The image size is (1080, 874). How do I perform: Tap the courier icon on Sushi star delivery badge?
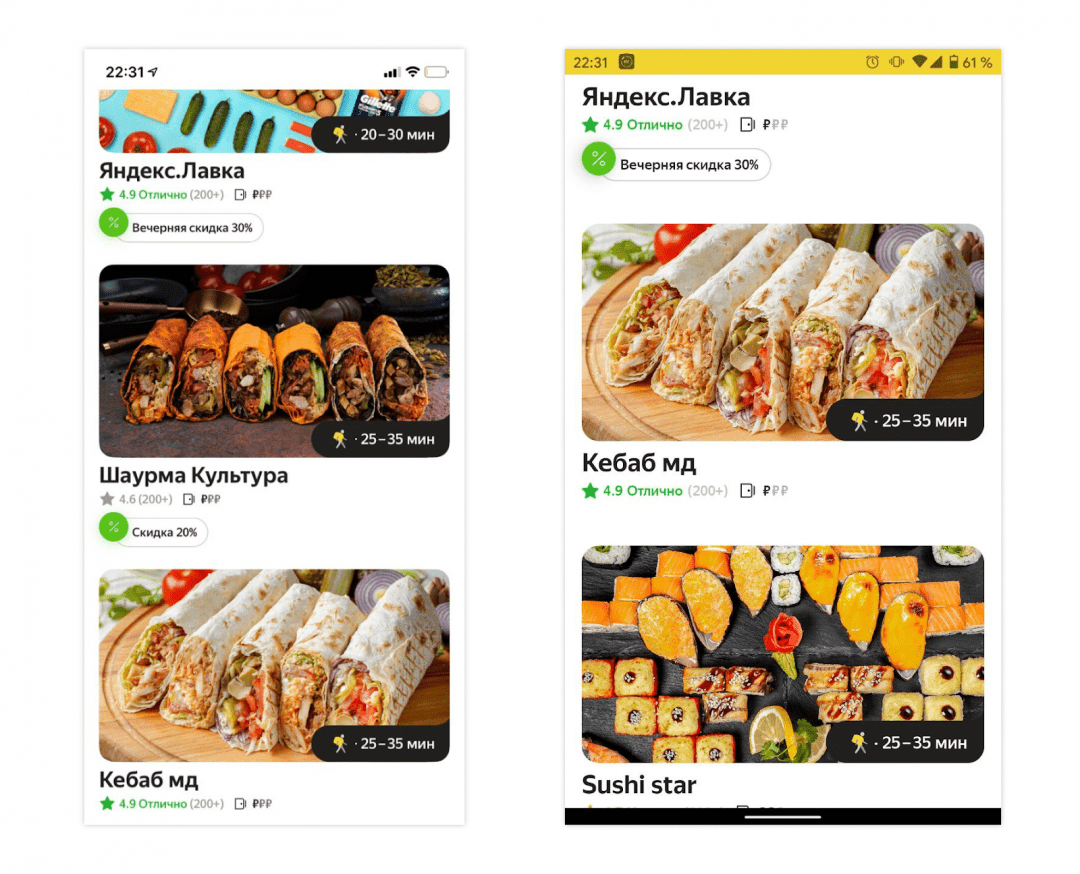[859, 742]
